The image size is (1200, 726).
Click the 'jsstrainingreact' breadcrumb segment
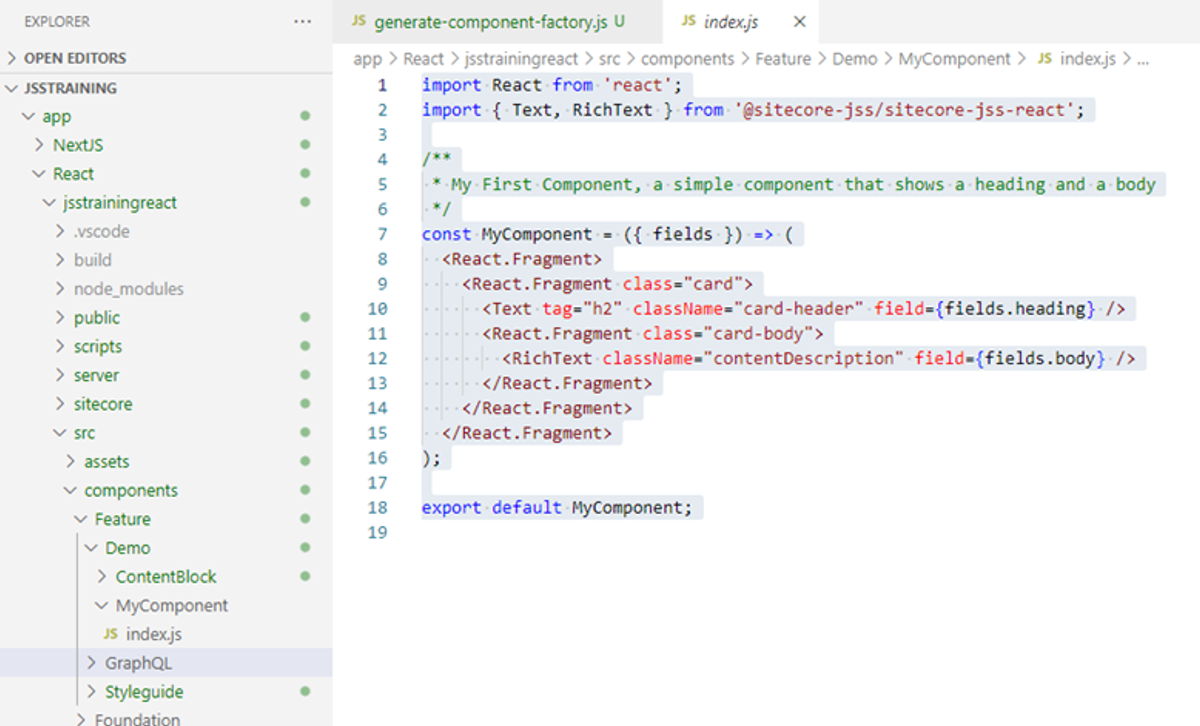(522, 59)
